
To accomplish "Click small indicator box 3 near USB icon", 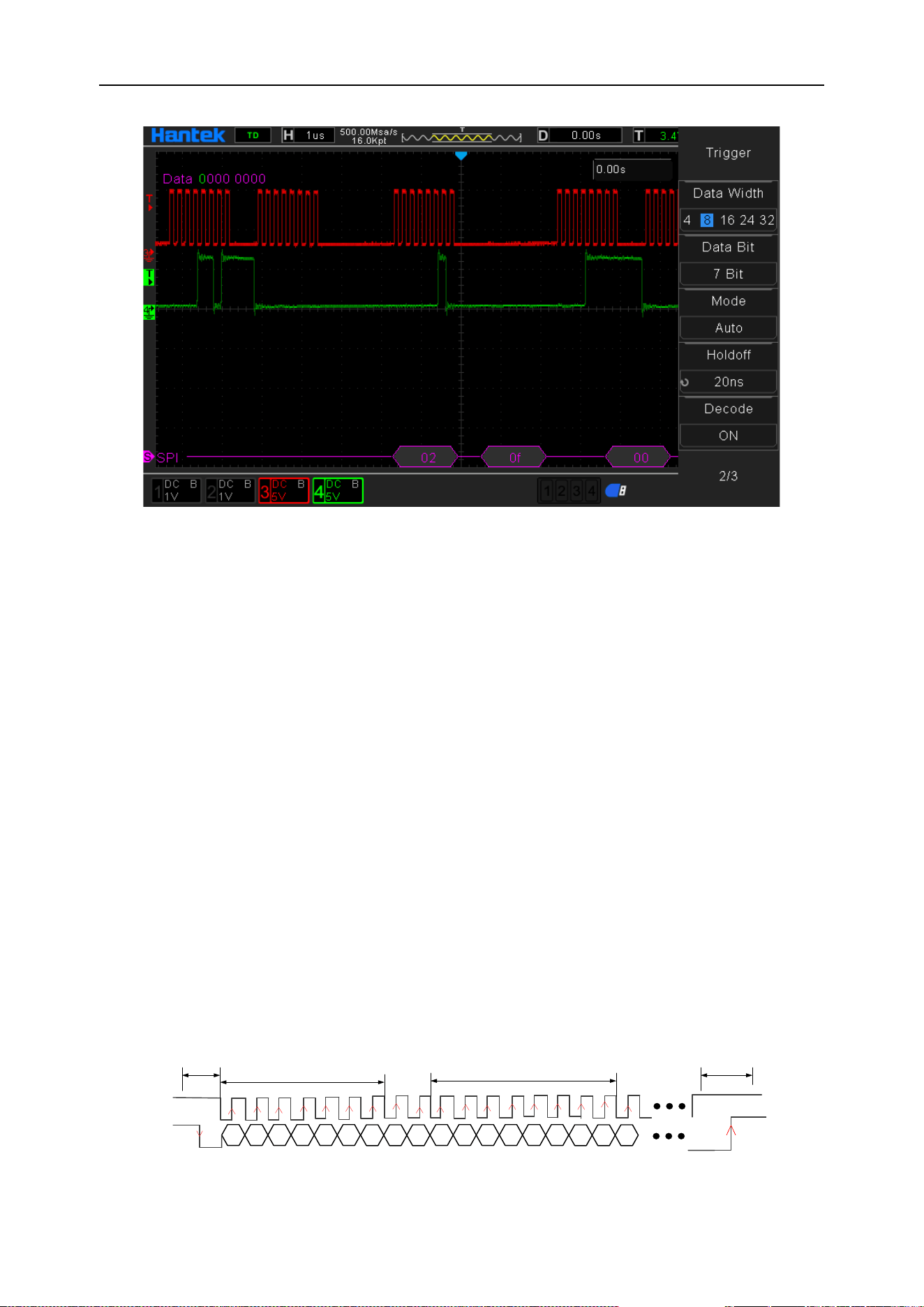I will pyautogui.click(x=576, y=492).
